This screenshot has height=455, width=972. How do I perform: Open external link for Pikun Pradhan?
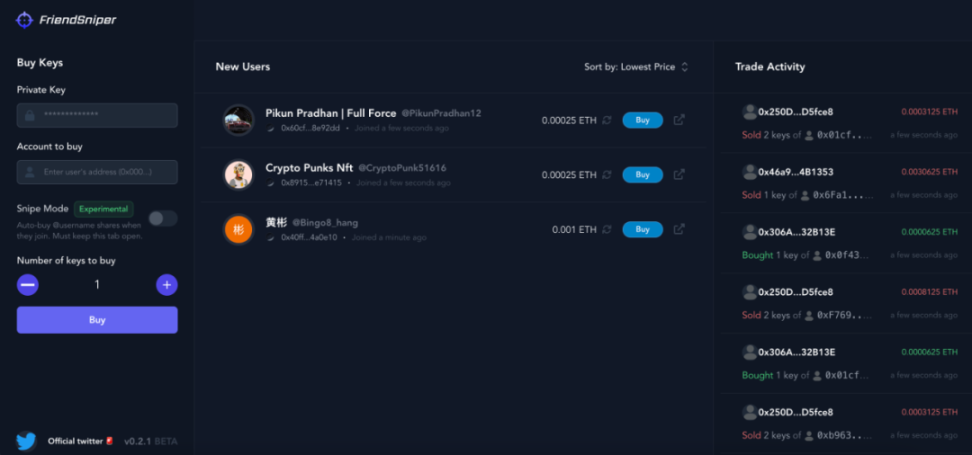[x=679, y=120]
